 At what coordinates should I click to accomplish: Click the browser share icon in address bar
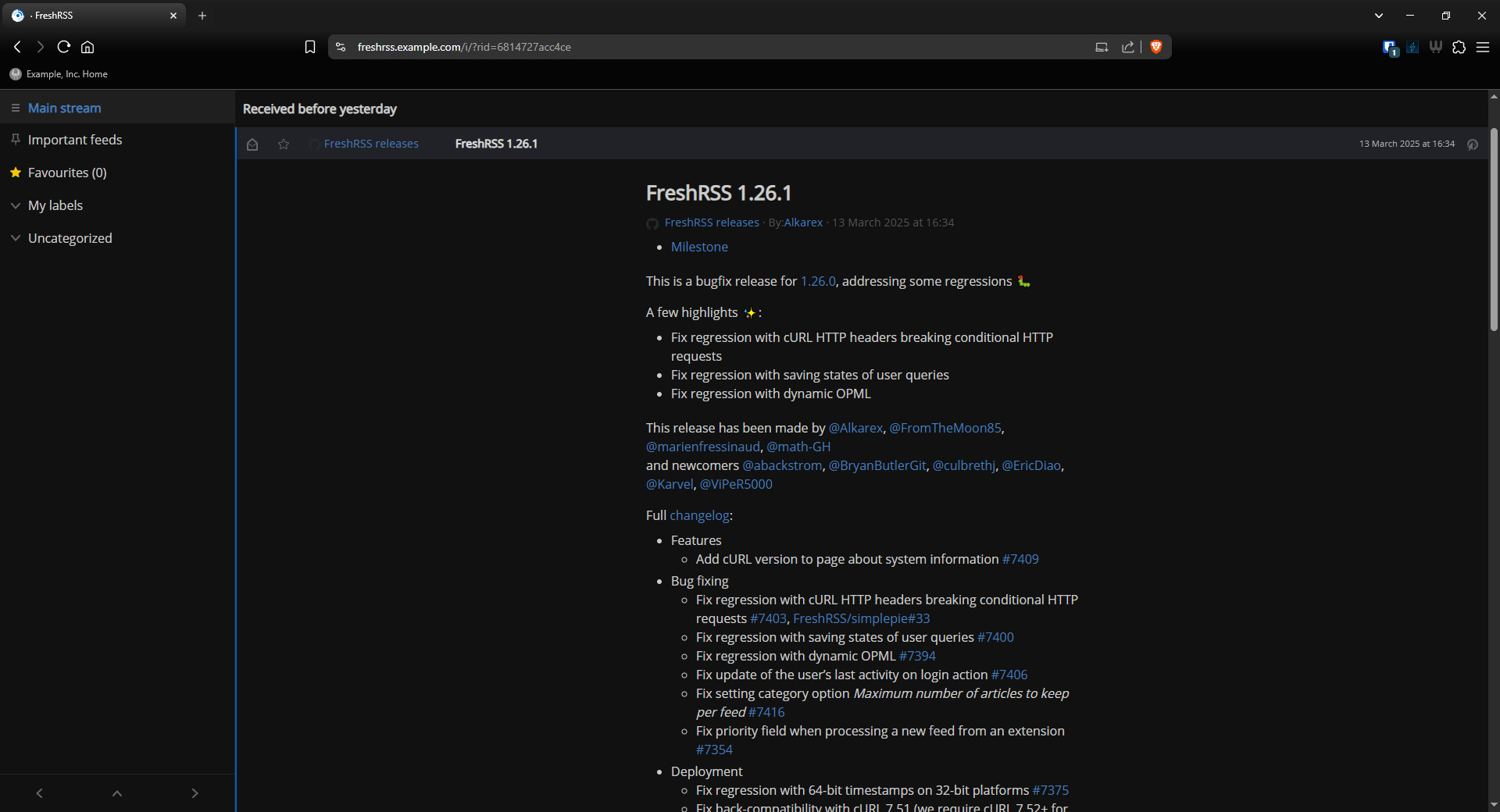pos(1128,47)
